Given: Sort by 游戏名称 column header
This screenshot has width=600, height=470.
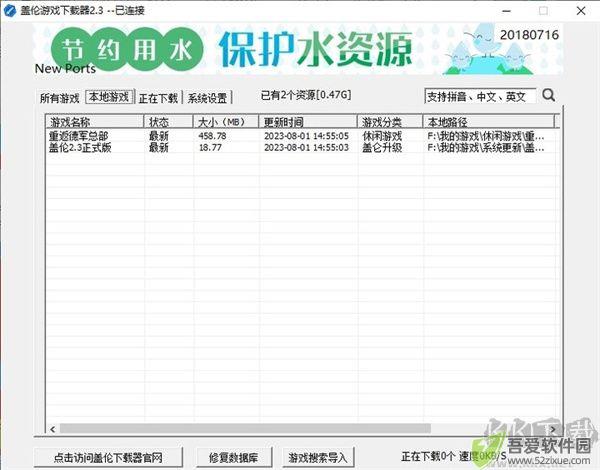Looking at the screenshot, I should click(x=94, y=122).
